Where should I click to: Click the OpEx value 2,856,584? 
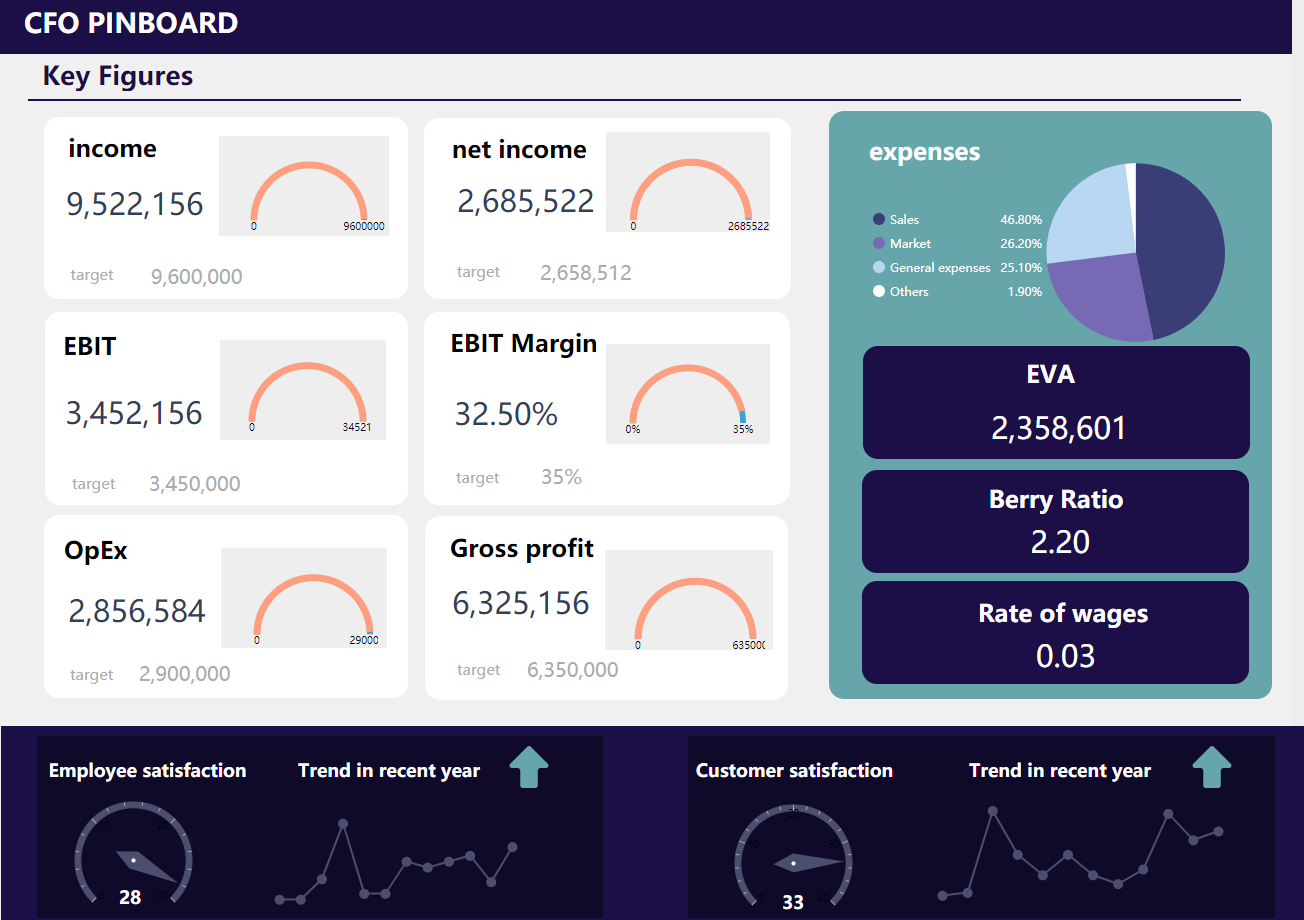point(137,611)
